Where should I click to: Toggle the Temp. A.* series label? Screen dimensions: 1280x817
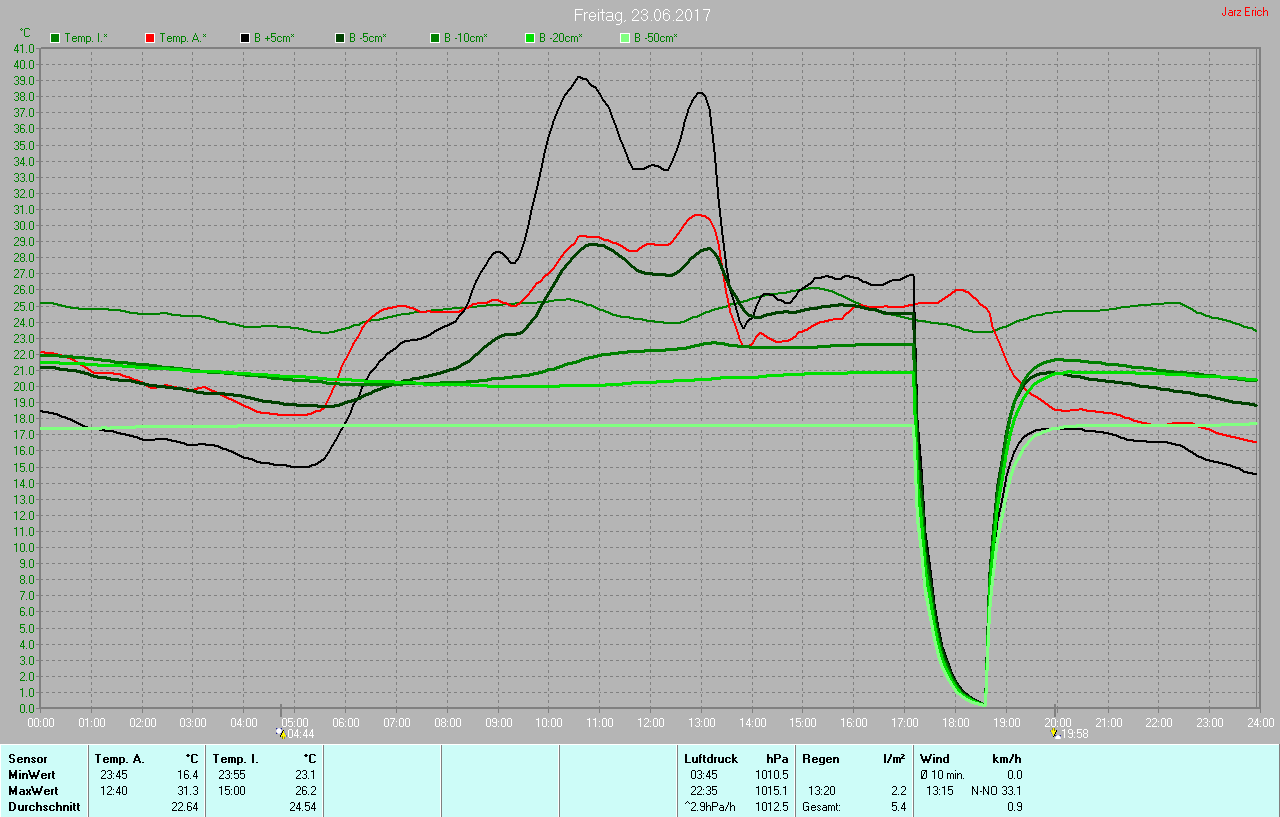click(182, 38)
